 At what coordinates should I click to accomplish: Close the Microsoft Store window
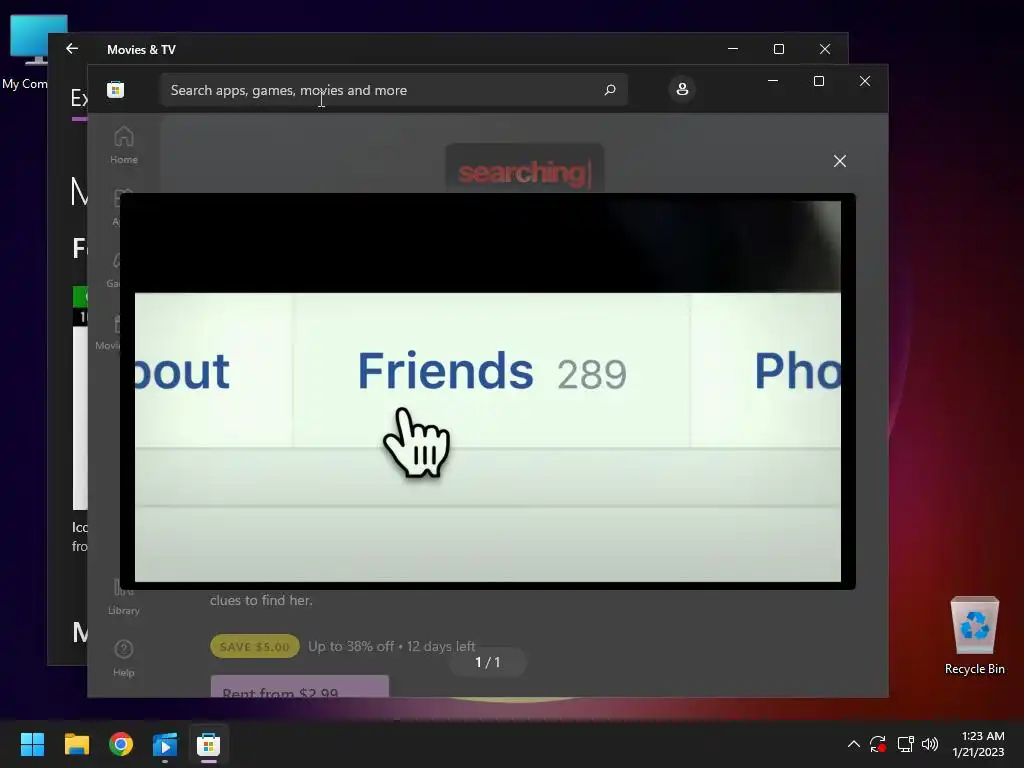click(x=865, y=81)
